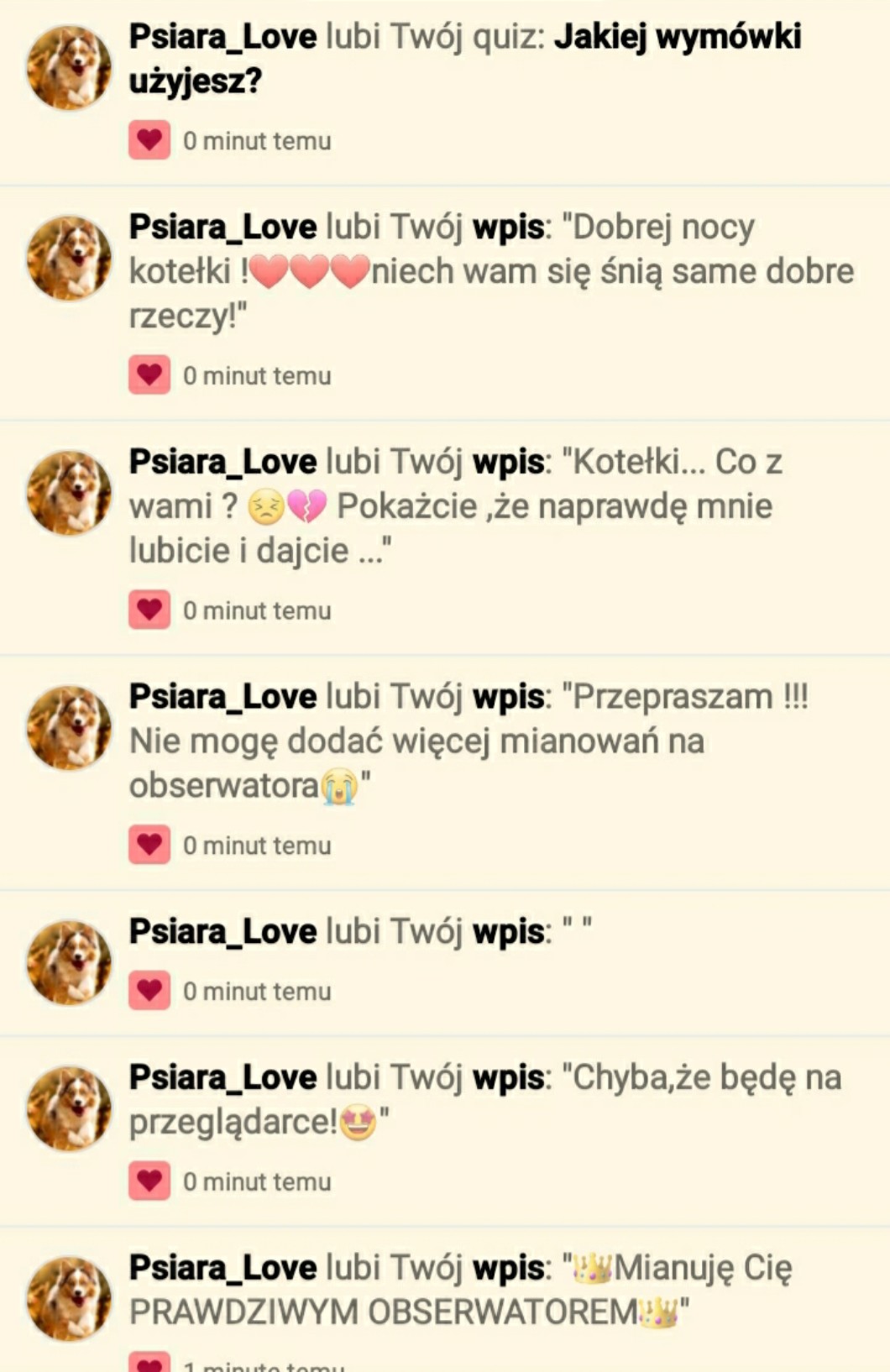The image size is (890, 1372).
Task: Click 'wpis' link in 'Chyba,że będę' notification
Action: coord(509,1079)
